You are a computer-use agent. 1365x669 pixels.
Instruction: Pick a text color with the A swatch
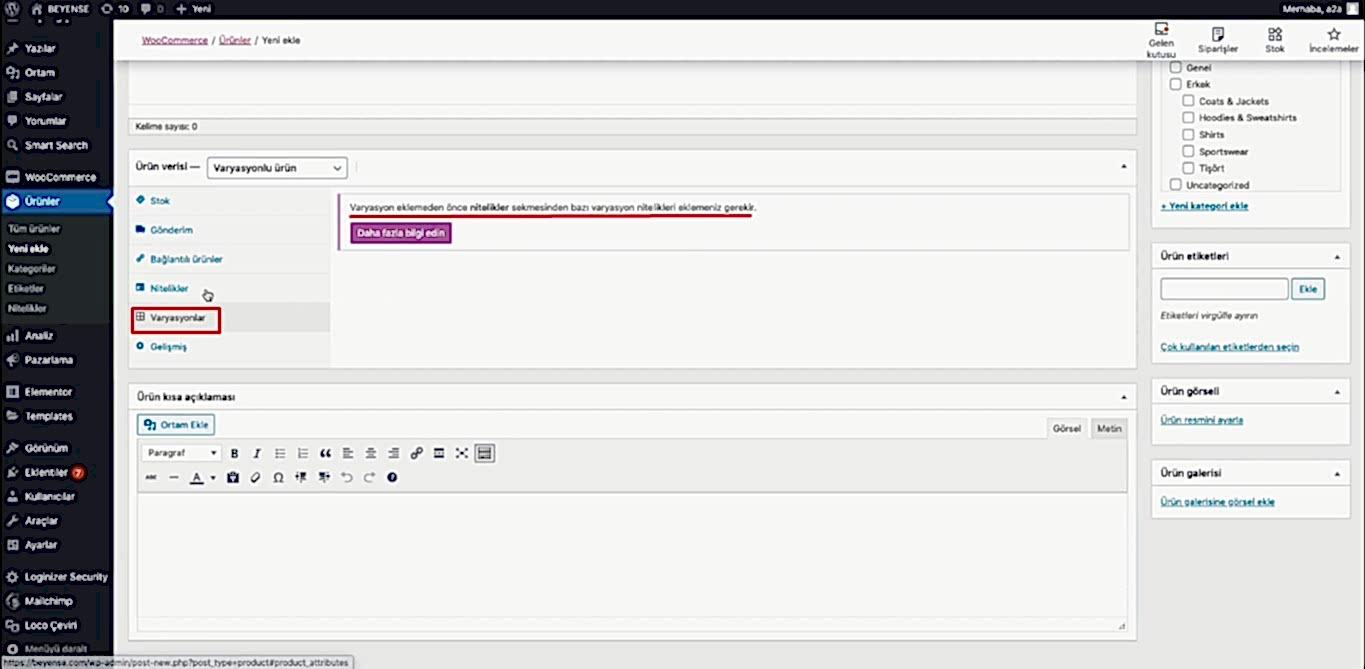[197, 478]
